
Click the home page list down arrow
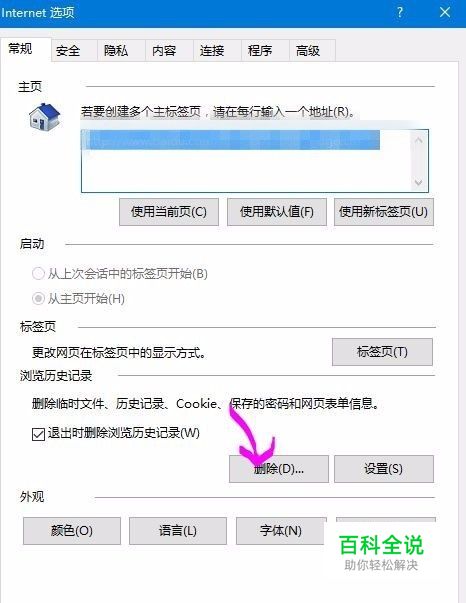coord(419,182)
